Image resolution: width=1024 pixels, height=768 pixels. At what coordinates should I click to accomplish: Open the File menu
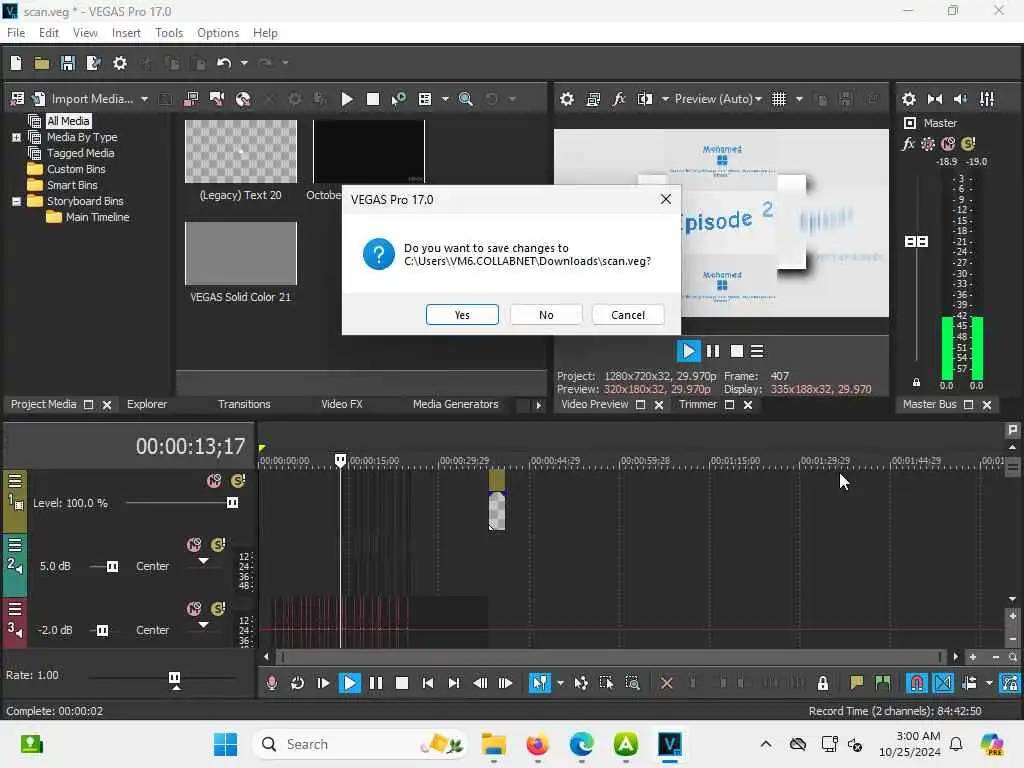tap(16, 33)
